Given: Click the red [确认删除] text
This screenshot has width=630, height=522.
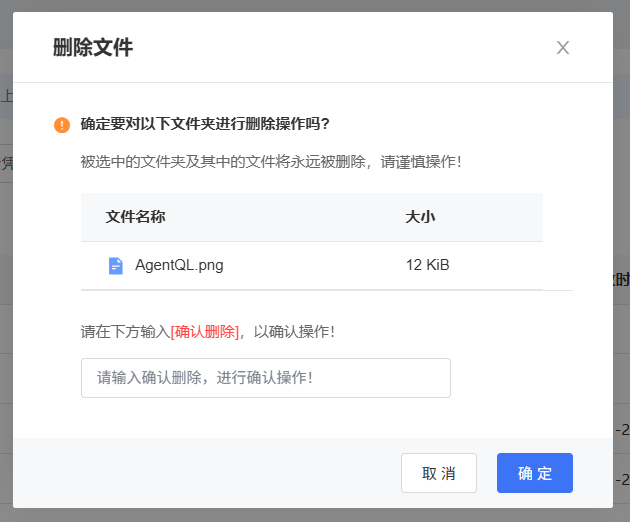Looking at the screenshot, I should pyautogui.click(x=205, y=331).
